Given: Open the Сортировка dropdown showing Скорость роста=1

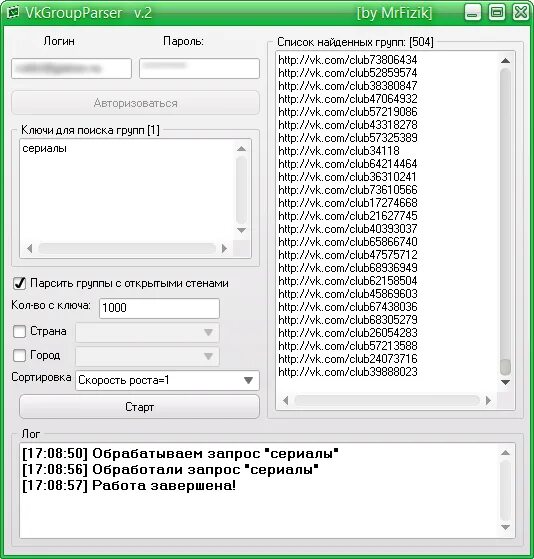Looking at the screenshot, I should coord(167,380).
